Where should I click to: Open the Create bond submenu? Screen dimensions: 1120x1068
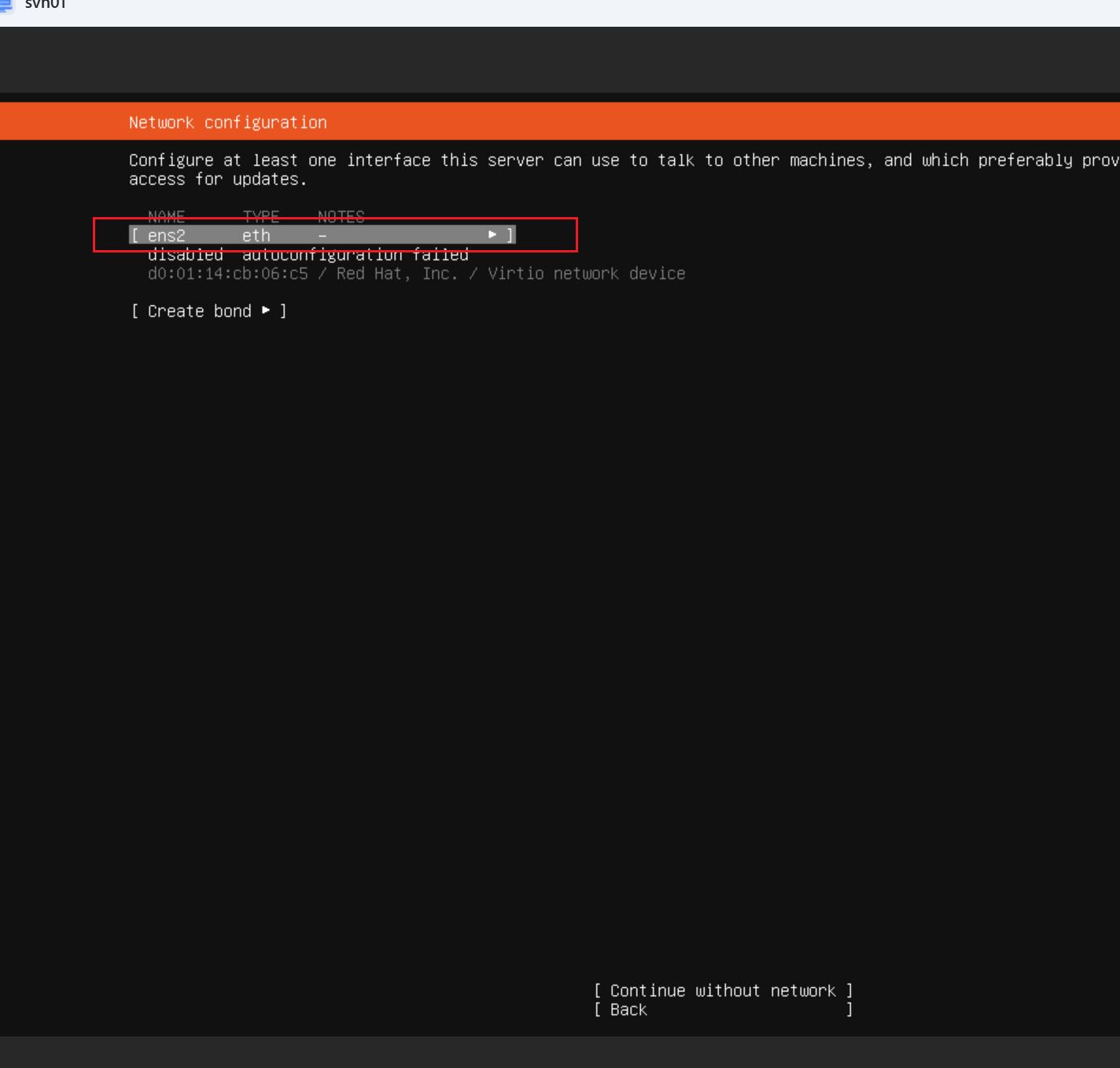[208, 311]
